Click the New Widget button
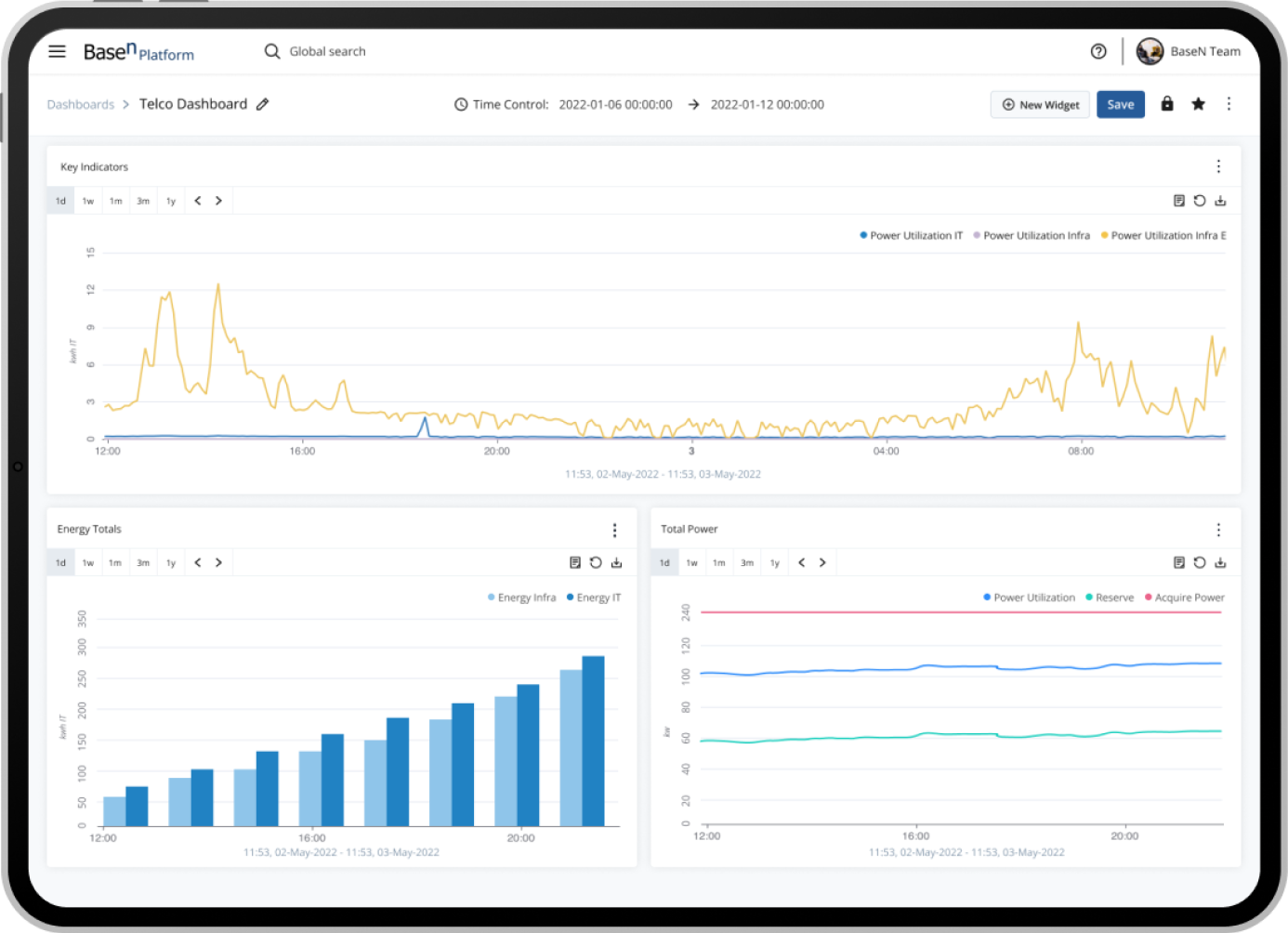 coord(1040,104)
